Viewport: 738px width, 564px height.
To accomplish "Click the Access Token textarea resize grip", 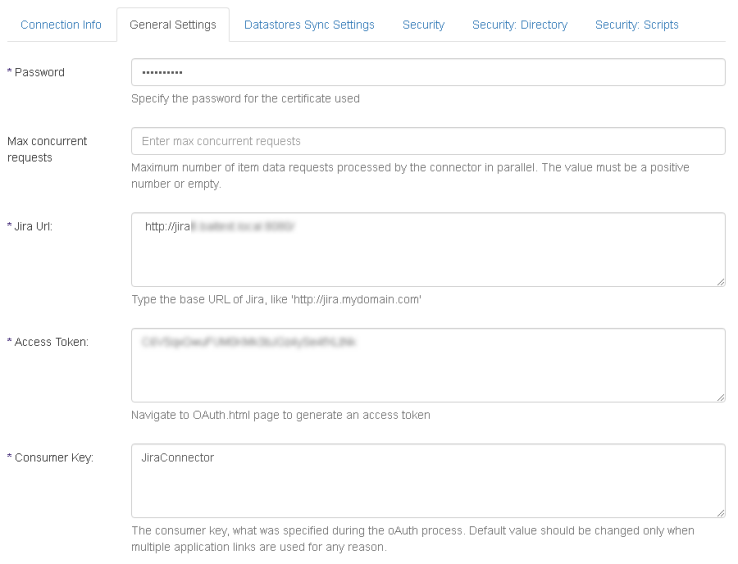I will coord(720,399).
